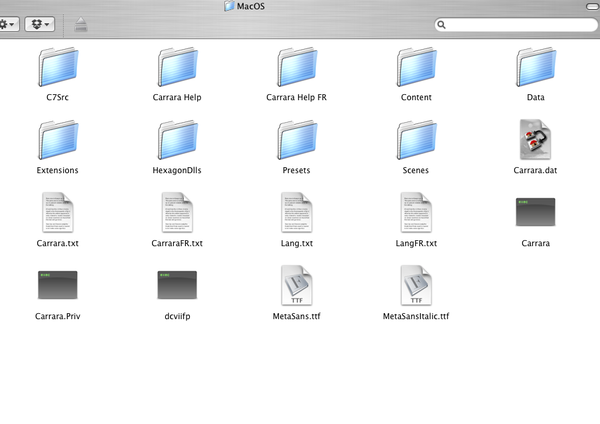Screen dimensions: 600x424
Task: Open the Carrara Help FR folder
Action: [x=297, y=67]
